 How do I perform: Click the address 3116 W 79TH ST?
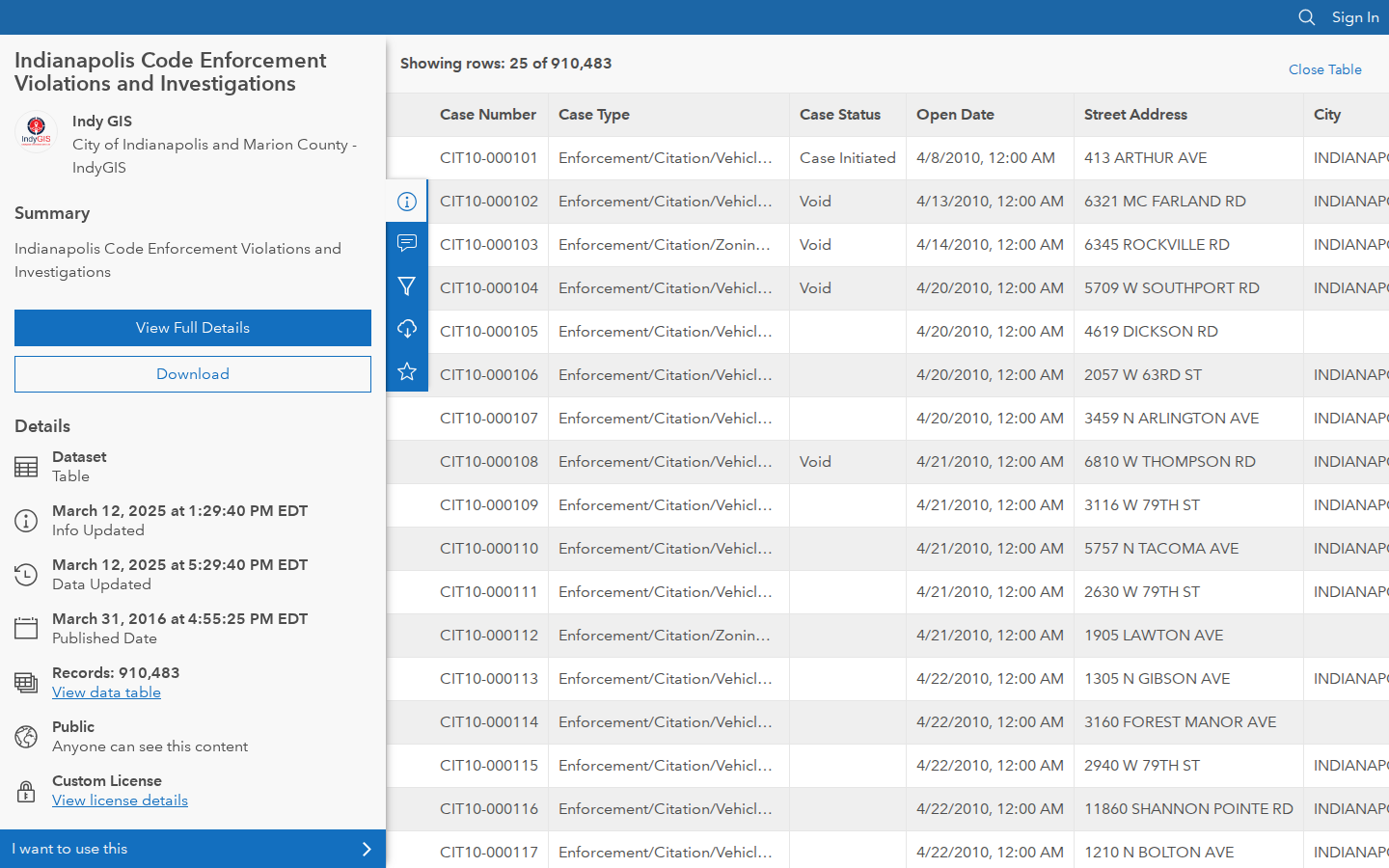[x=1142, y=505]
